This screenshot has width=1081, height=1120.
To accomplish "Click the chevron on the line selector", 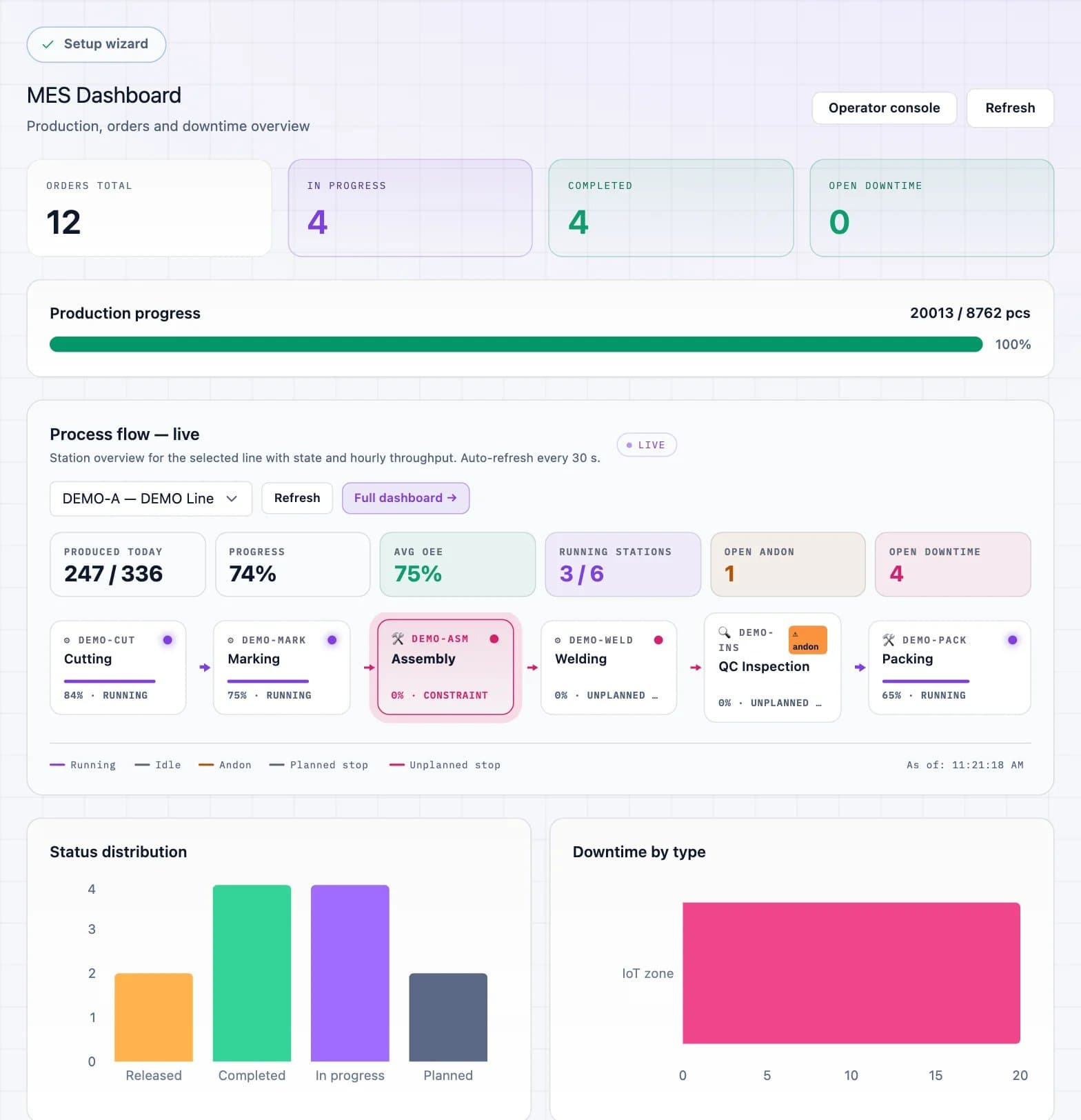I will click(232, 499).
